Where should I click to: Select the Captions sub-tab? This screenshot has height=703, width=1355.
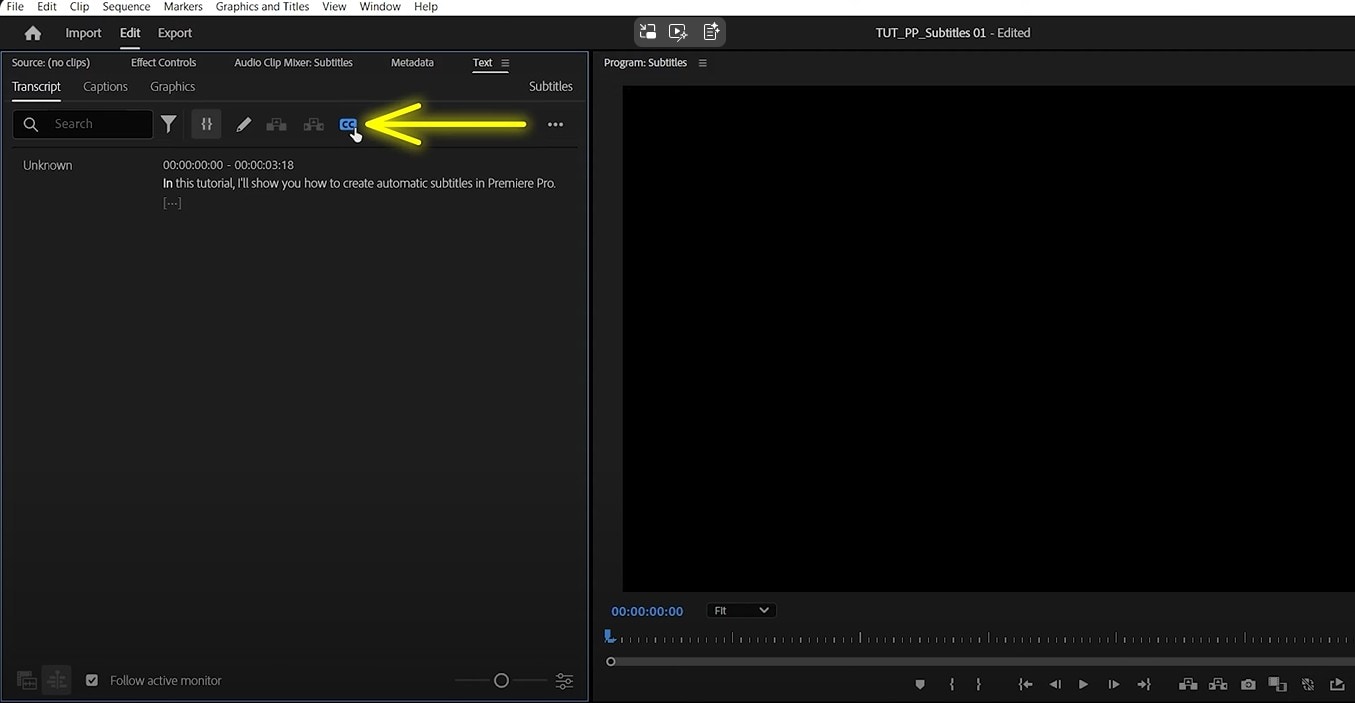point(105,87)
